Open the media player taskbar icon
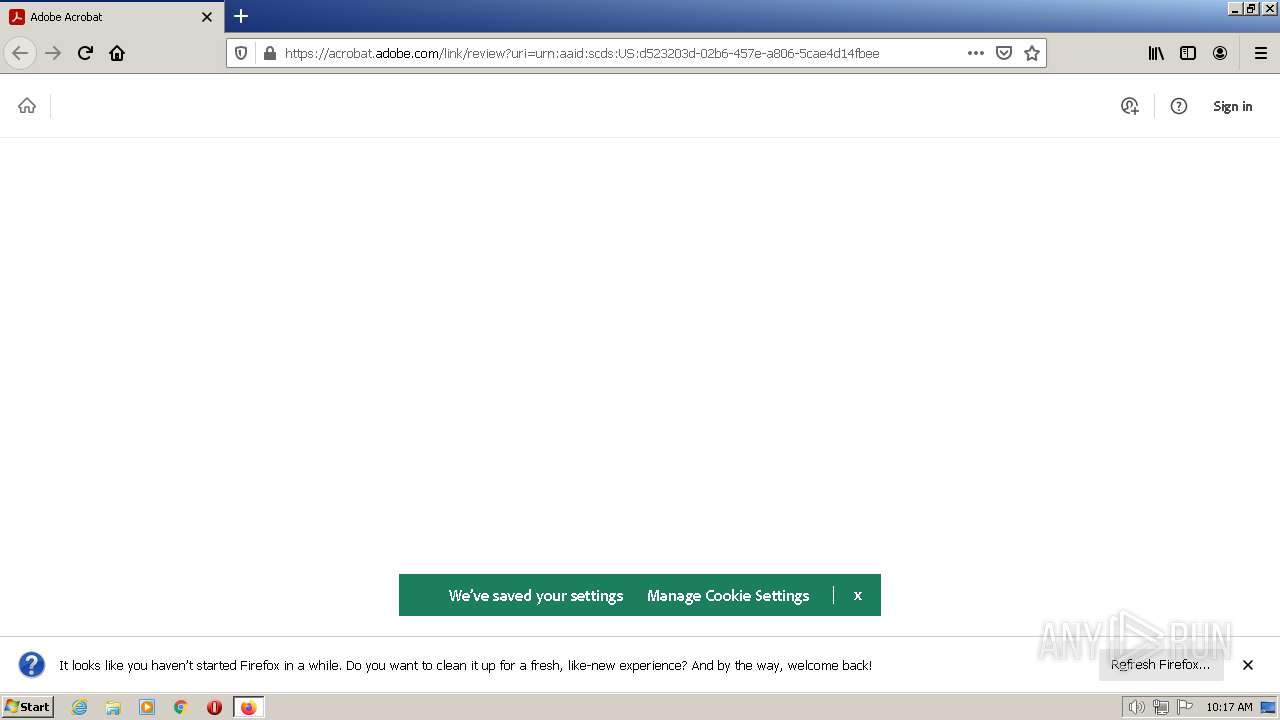Viewport: 1280px width, 720px height. tap(147, 707)
